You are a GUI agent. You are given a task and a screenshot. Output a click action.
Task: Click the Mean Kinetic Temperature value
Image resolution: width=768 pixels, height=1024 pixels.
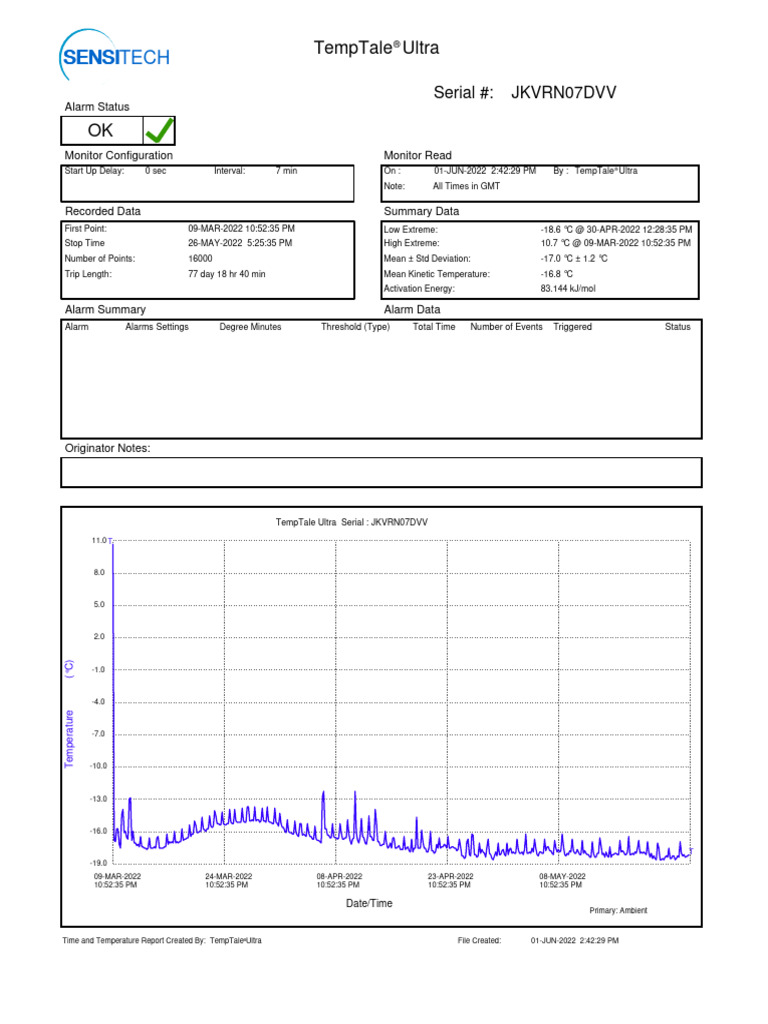[556, 273]
